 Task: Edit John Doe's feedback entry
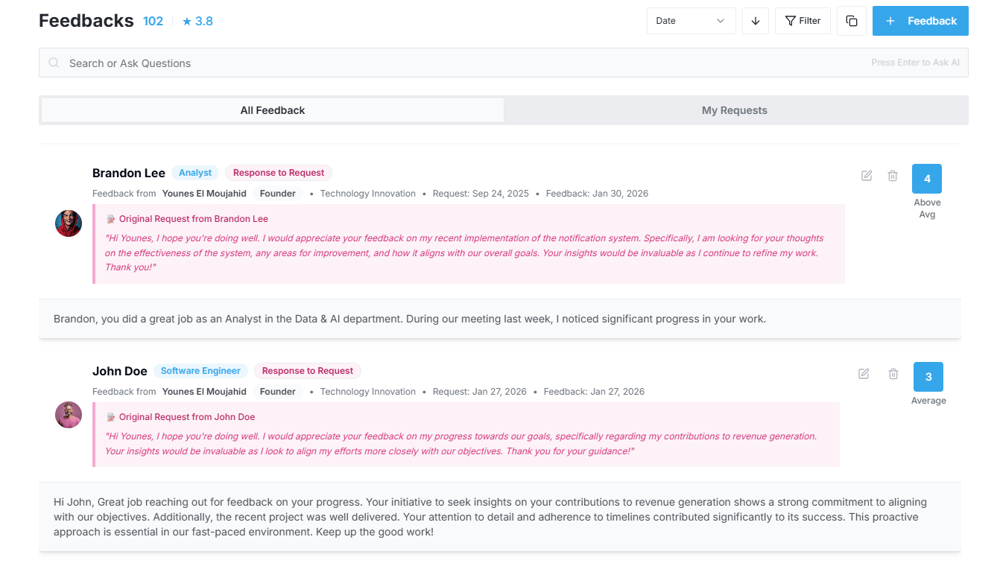pos(864,374)
